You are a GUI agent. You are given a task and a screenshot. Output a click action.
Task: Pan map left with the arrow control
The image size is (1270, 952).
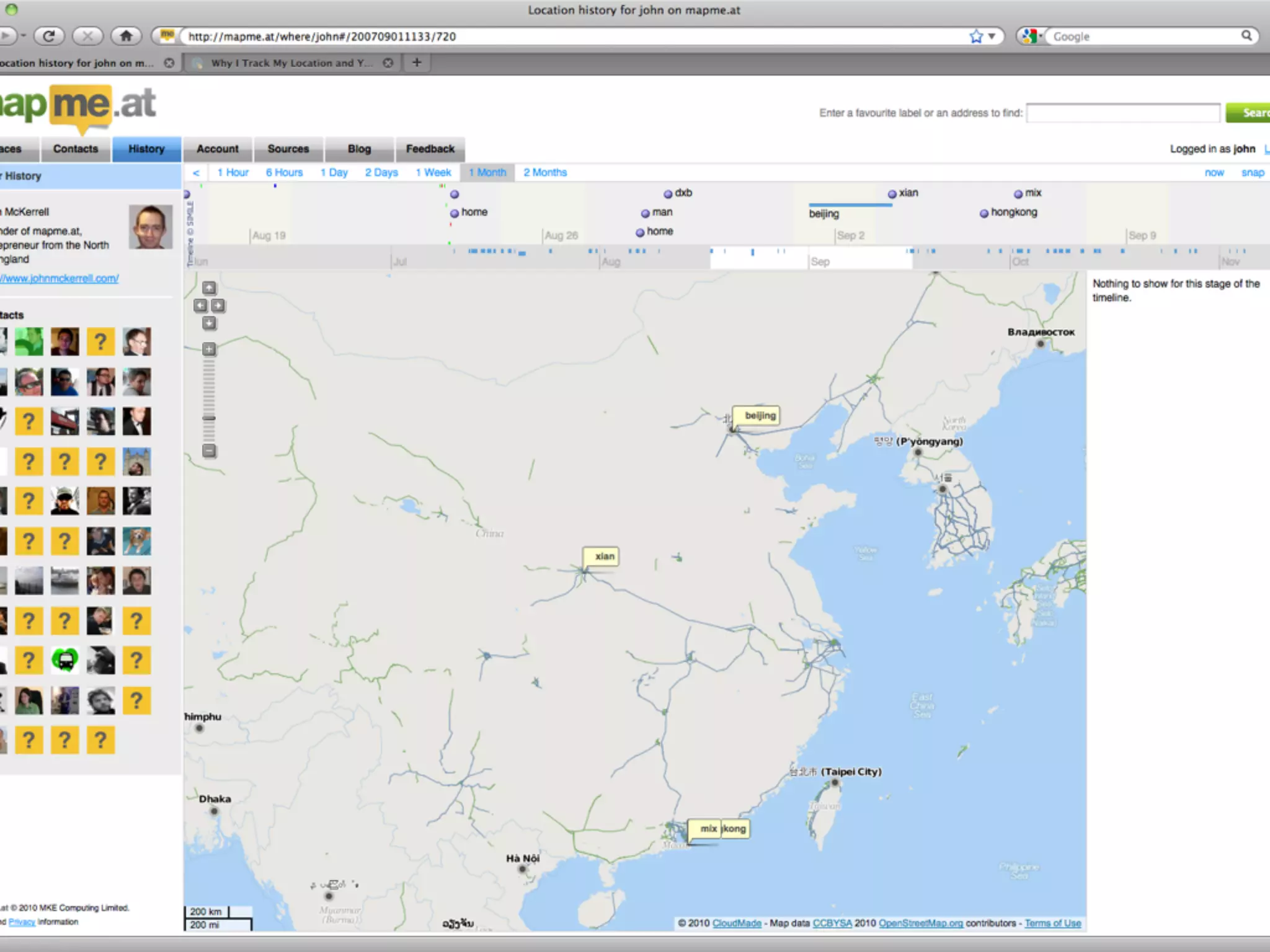point(200,306)
